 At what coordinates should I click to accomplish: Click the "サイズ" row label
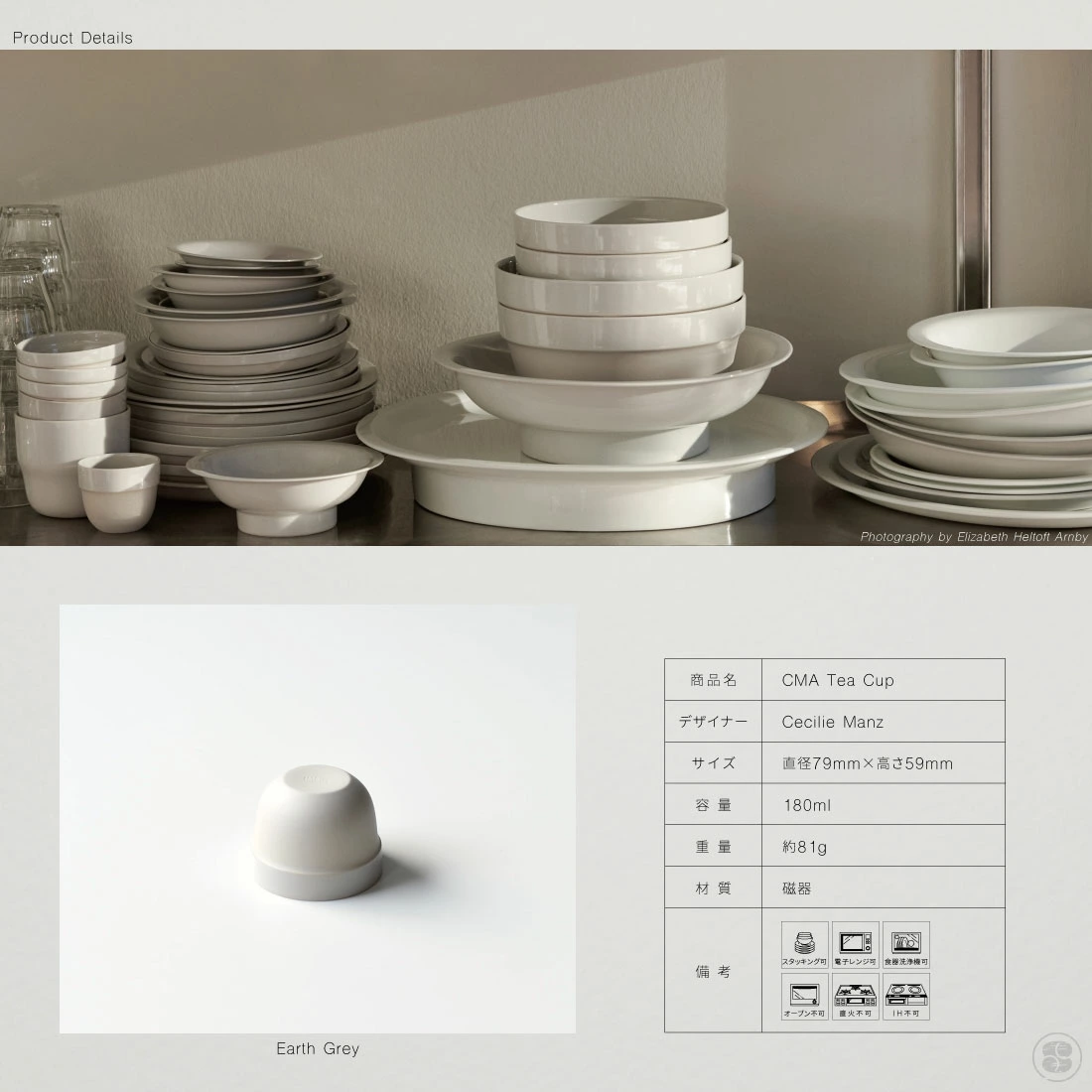pyautogui.click(x=714, y=763)
